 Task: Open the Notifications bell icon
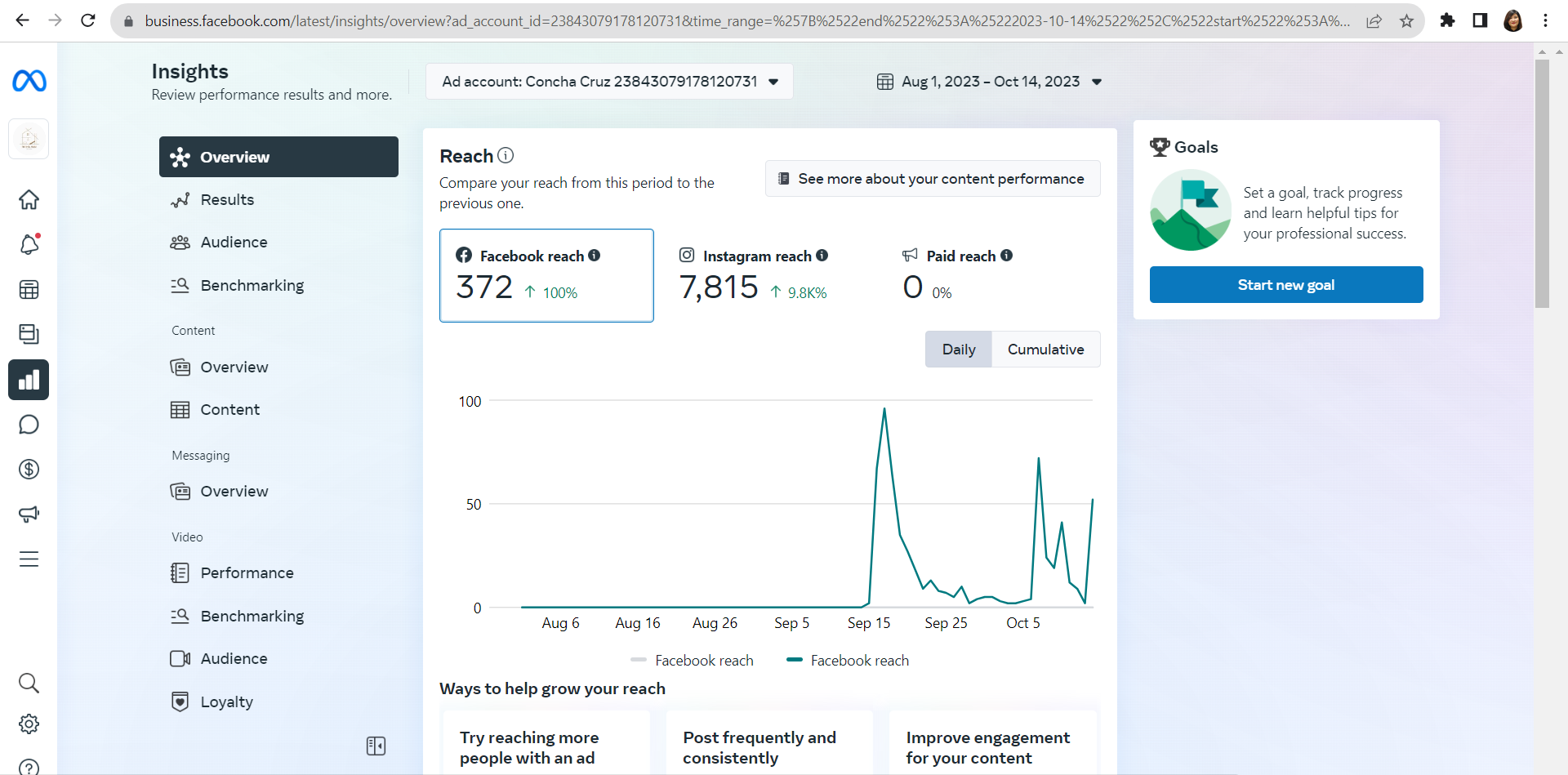(29, 244)
